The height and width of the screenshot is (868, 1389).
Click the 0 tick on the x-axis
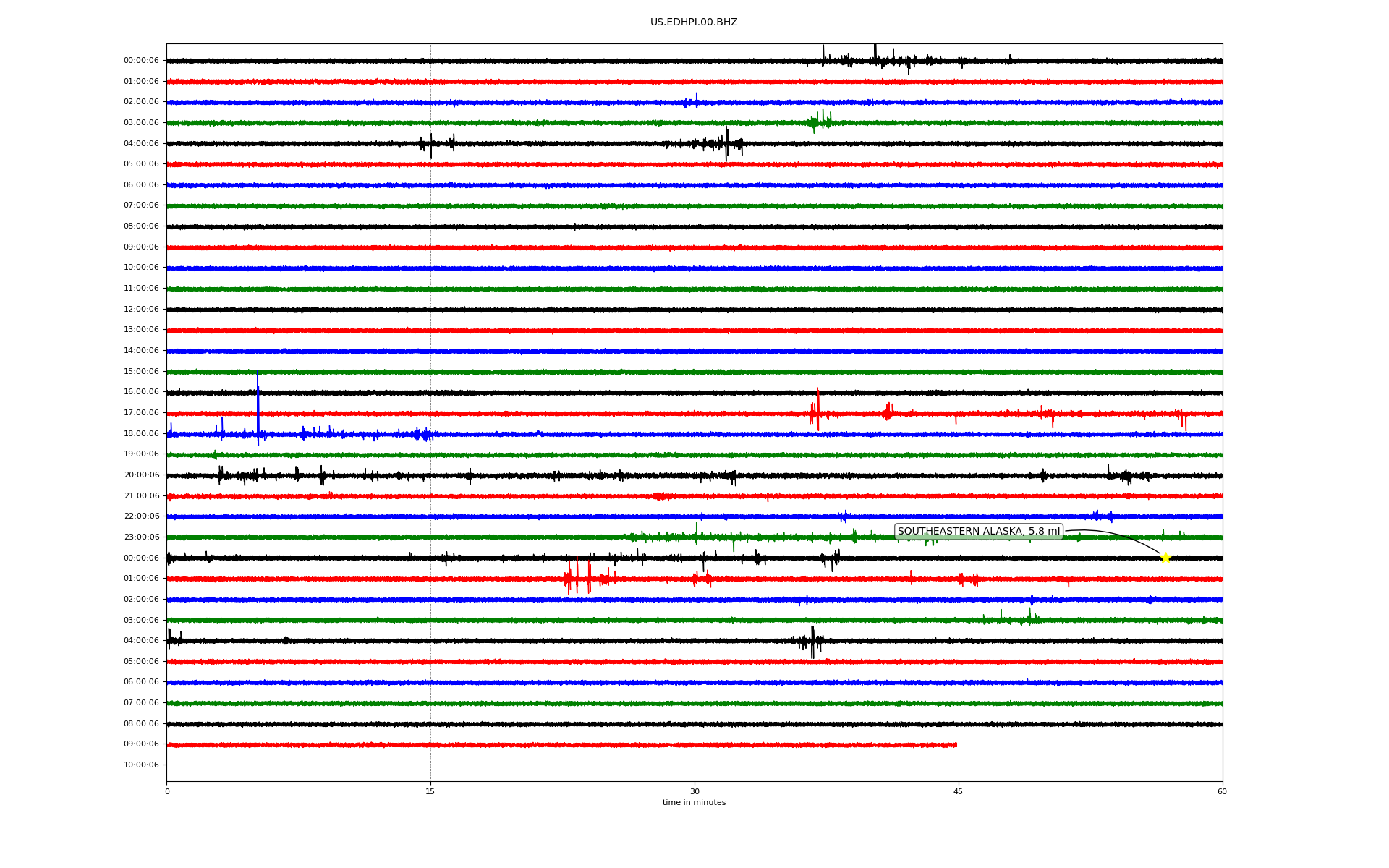[167, 791]
